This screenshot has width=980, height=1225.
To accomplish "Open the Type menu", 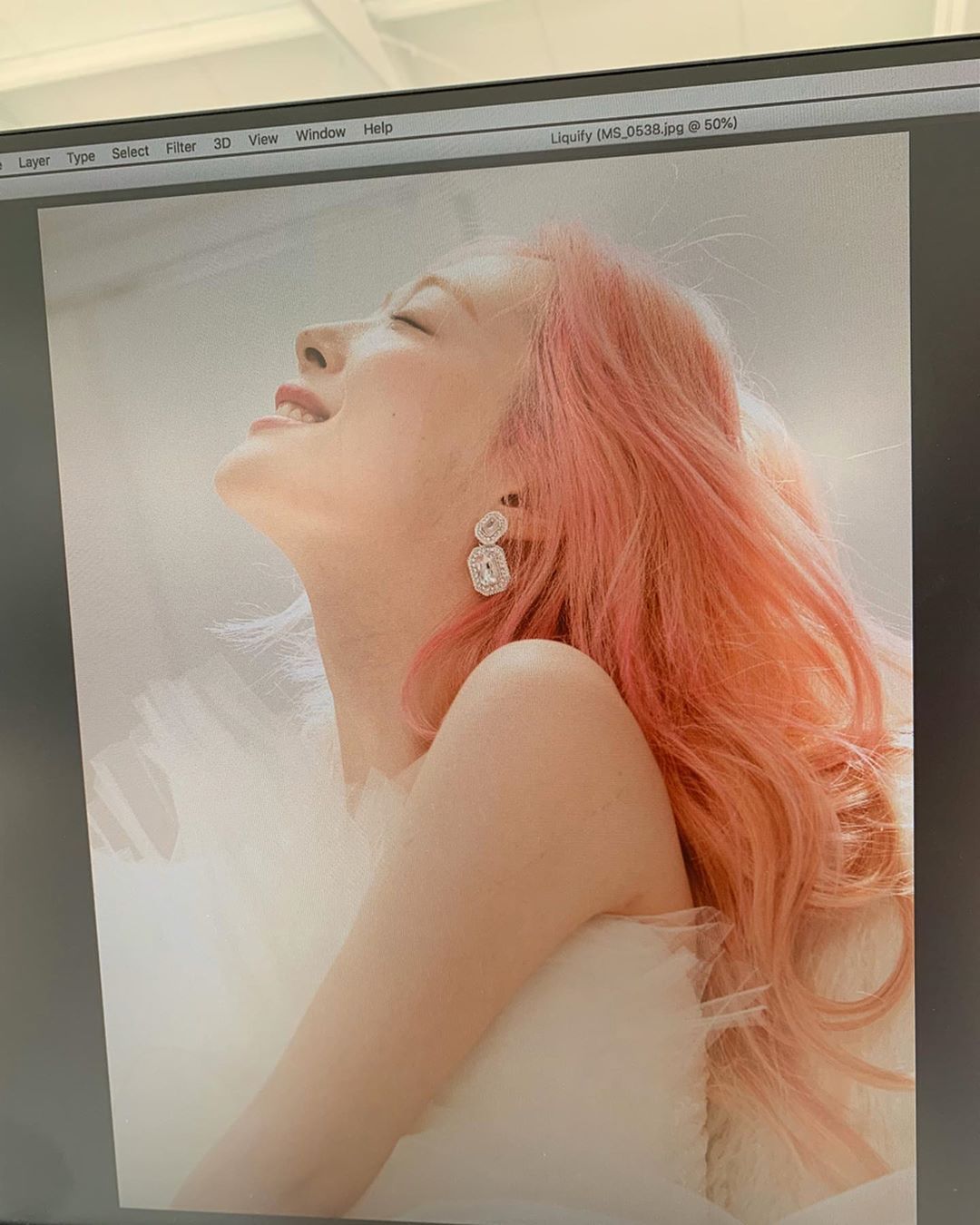I will pyautogui.click(x=81, y=157).
